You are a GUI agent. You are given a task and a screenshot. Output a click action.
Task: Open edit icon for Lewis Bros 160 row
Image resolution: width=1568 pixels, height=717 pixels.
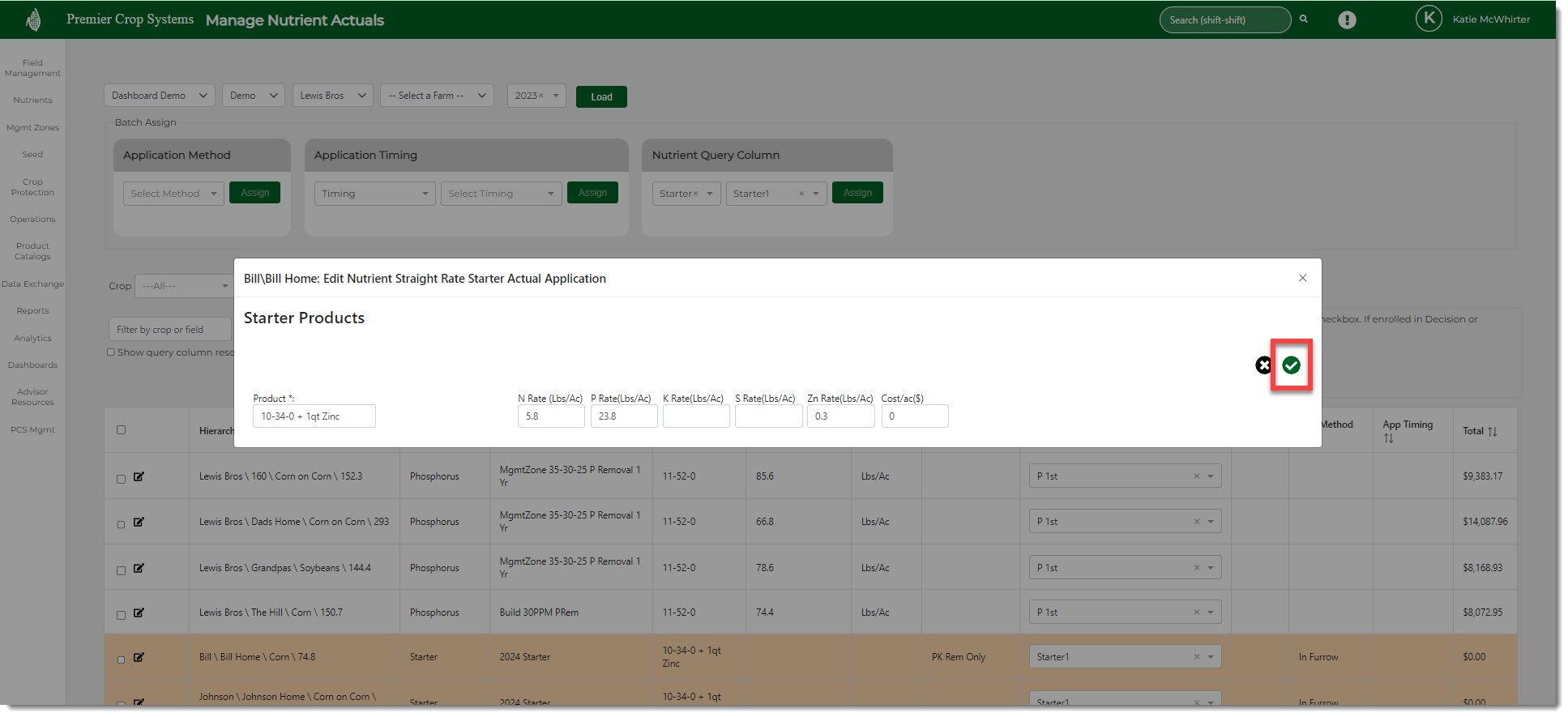pyautogui.click(x=139, y=476)
